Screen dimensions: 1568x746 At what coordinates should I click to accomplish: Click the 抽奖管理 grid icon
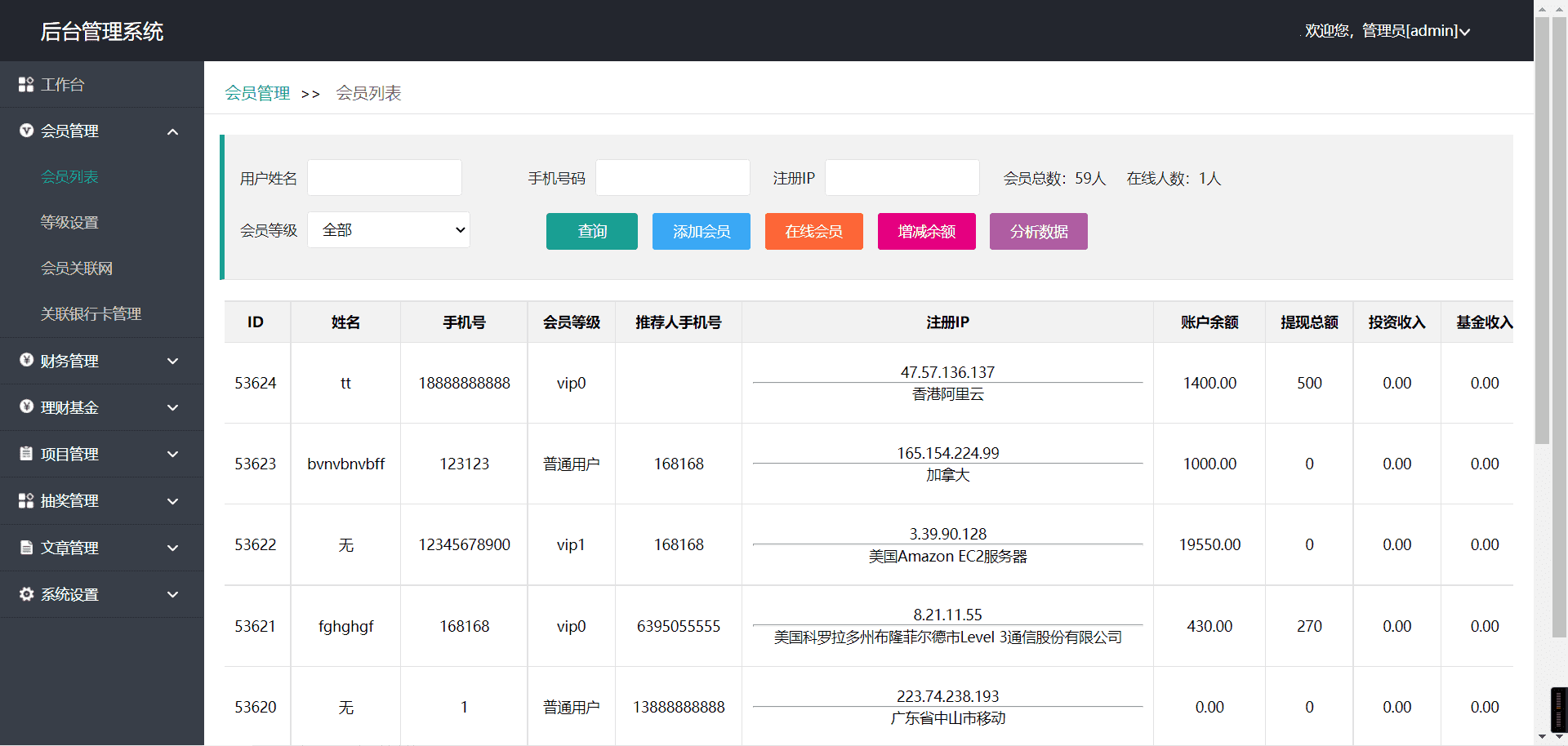(x=26, y=501)
